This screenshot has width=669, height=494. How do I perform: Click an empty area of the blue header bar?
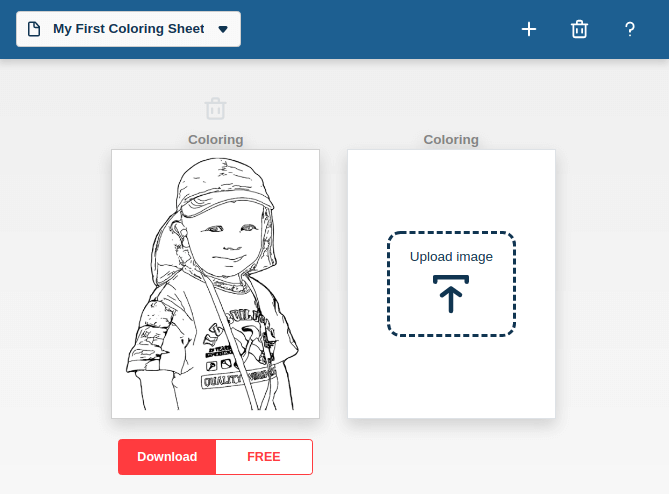[x=375, y=29]
